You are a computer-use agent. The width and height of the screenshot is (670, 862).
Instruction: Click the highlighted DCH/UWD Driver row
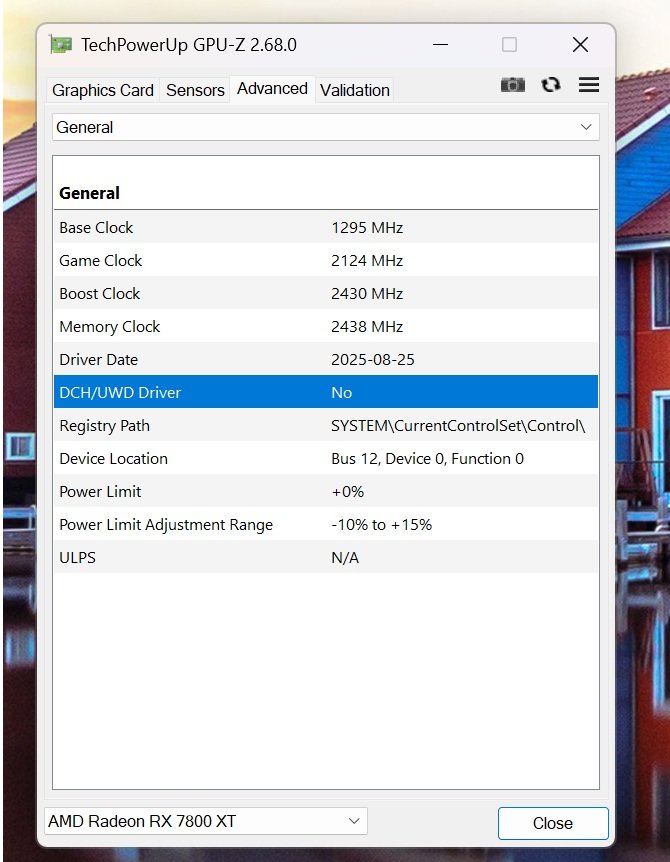tap(325, 392)
